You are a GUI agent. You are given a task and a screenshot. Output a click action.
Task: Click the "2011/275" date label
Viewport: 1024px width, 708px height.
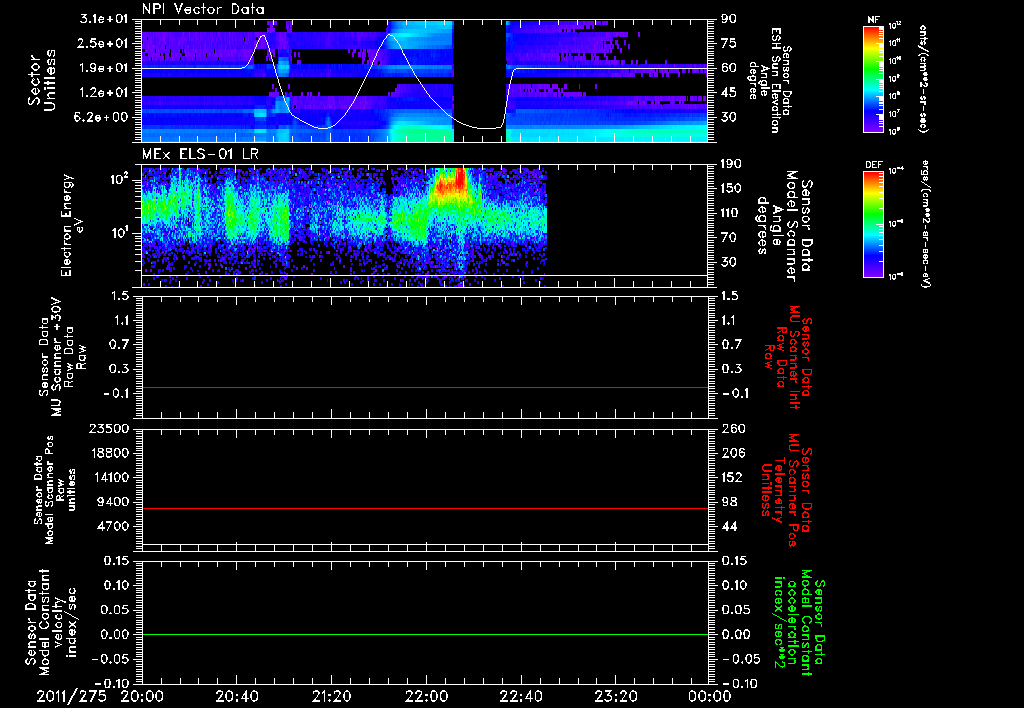(71, 696)
